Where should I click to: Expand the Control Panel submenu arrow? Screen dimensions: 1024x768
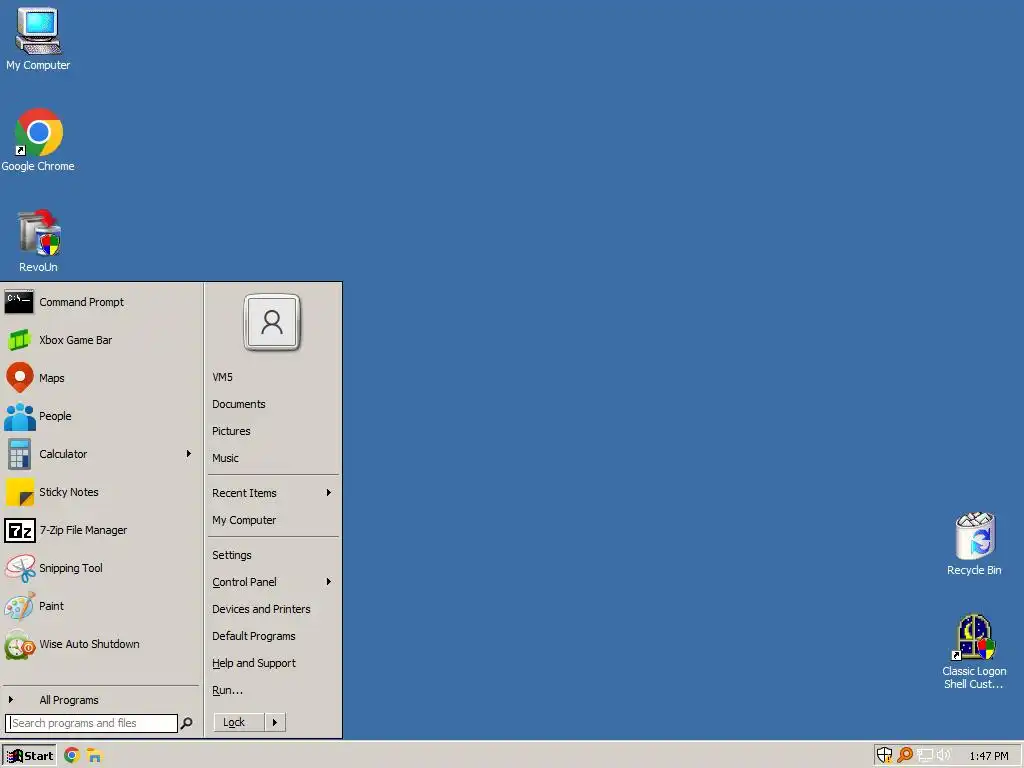328,581
